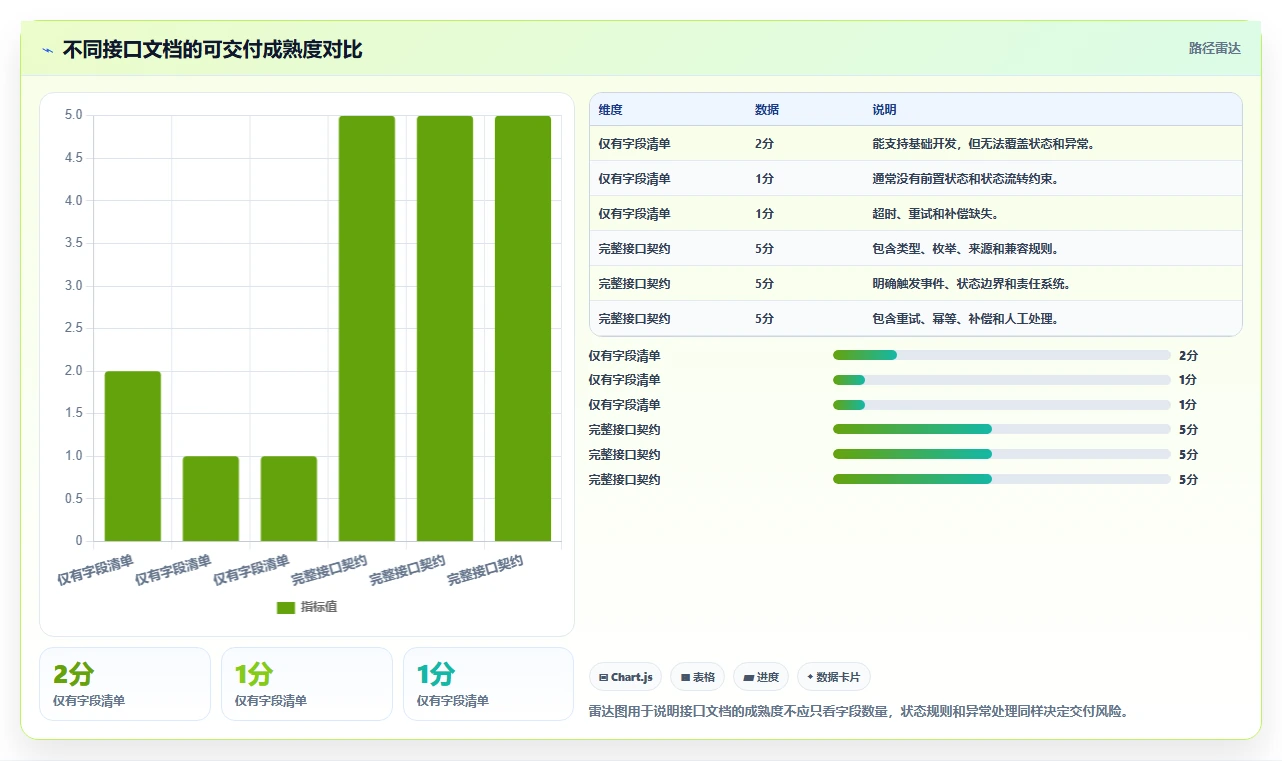
Task: Select the cell 超时、重试和补偿缺失。
Action: [936, 214]
